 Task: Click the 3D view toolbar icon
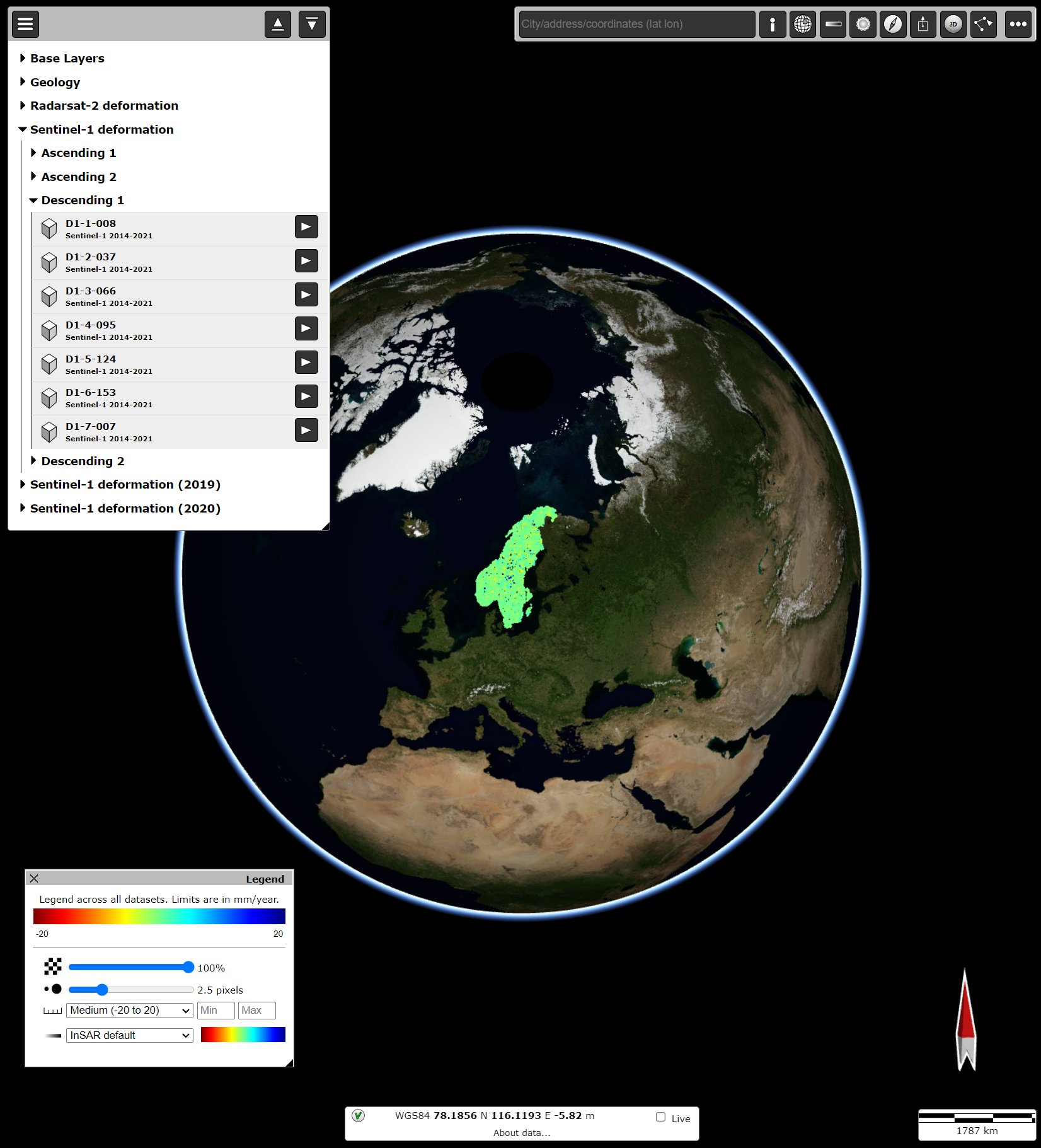pyautogui.click(x=953, y=25)
